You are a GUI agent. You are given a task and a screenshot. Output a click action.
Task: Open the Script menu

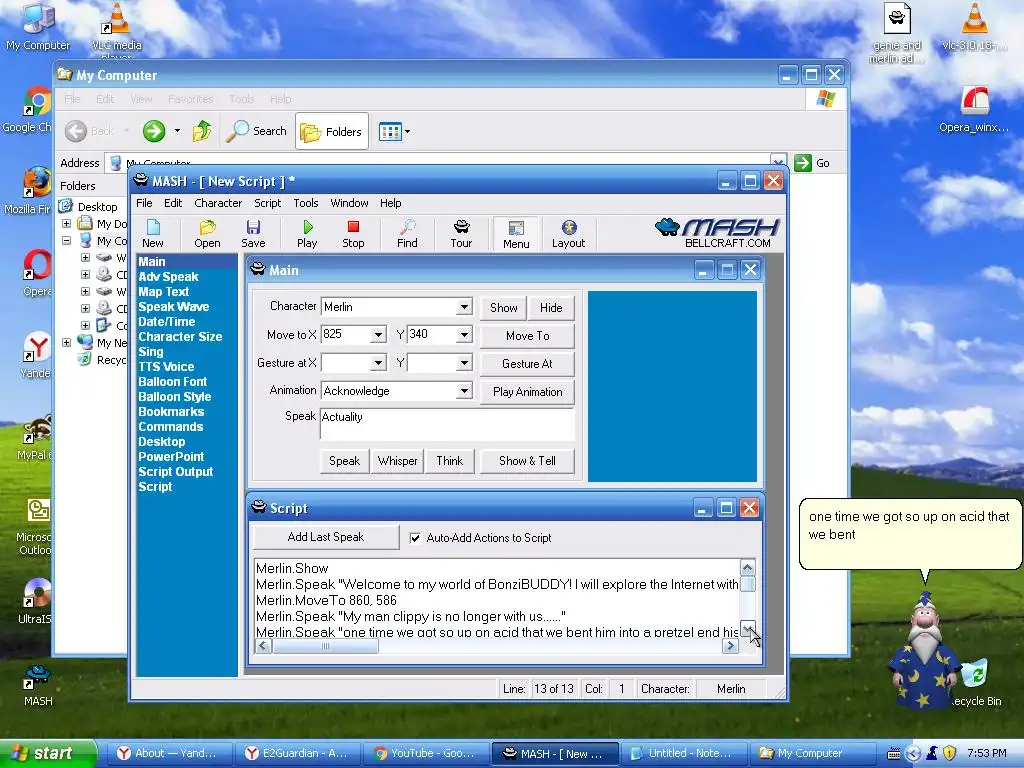coord(268,203)
